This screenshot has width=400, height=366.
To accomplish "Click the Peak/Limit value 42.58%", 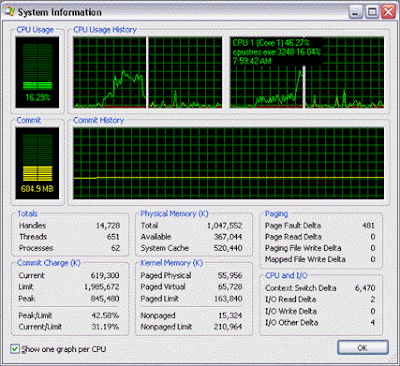I will 105,315.
